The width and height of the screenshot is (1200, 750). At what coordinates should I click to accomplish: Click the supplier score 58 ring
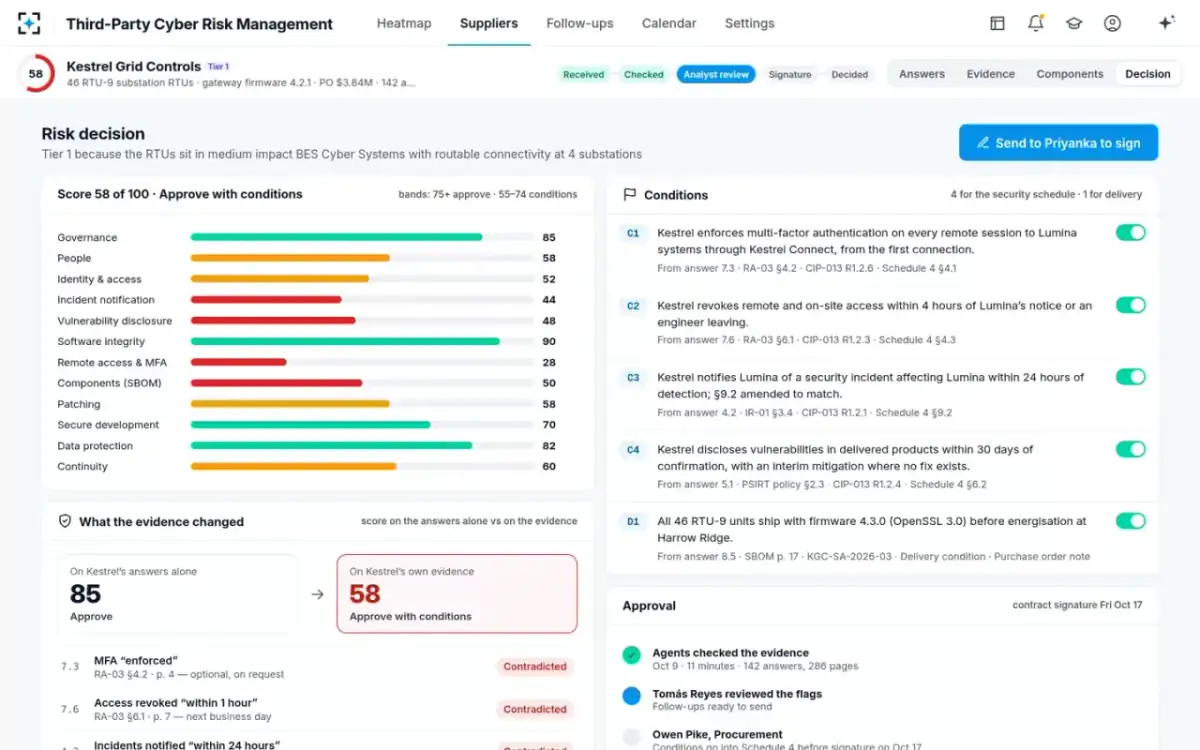tap(36, 74)
